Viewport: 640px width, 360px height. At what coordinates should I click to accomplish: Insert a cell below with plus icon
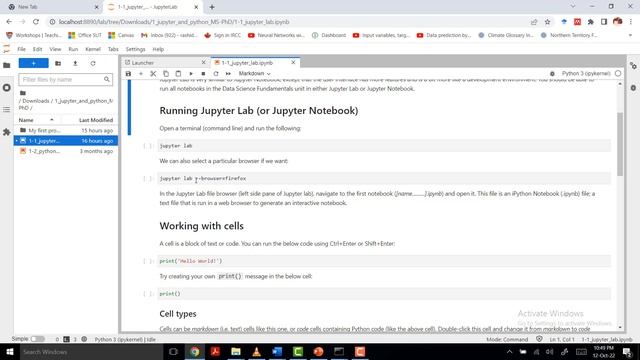click(141, 73)
